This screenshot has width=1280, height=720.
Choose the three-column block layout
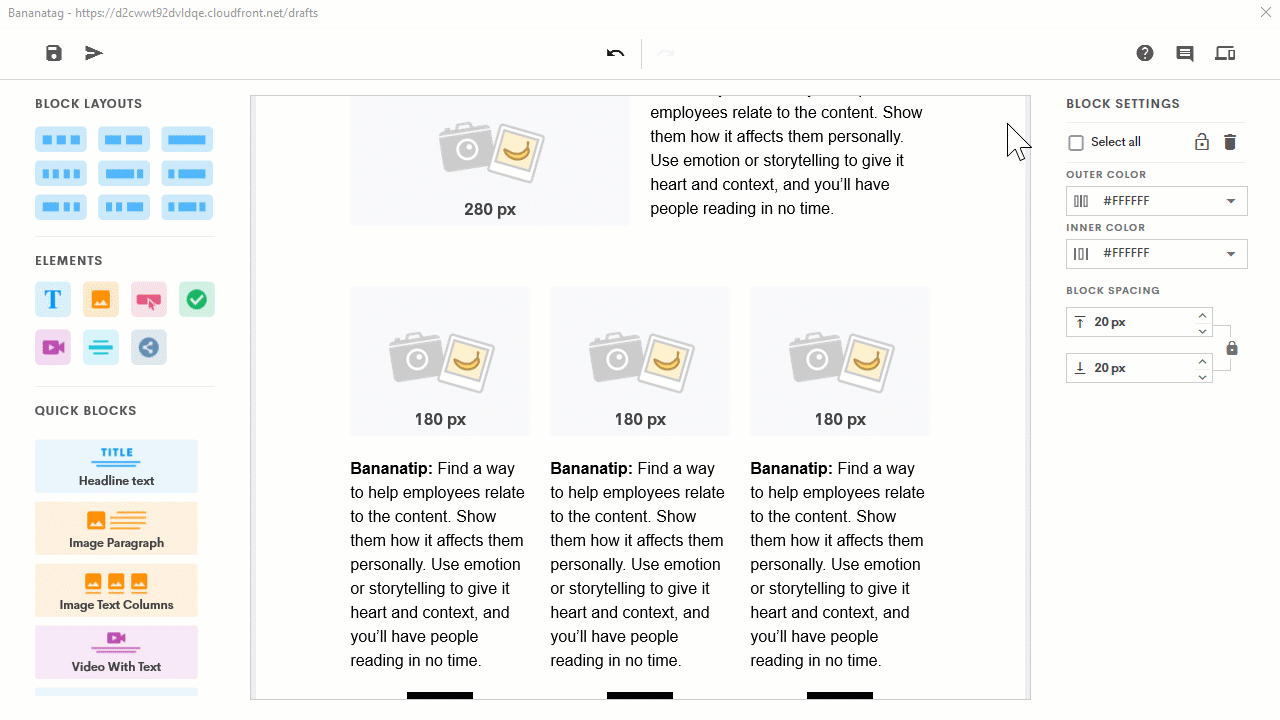tap(61, 139)
